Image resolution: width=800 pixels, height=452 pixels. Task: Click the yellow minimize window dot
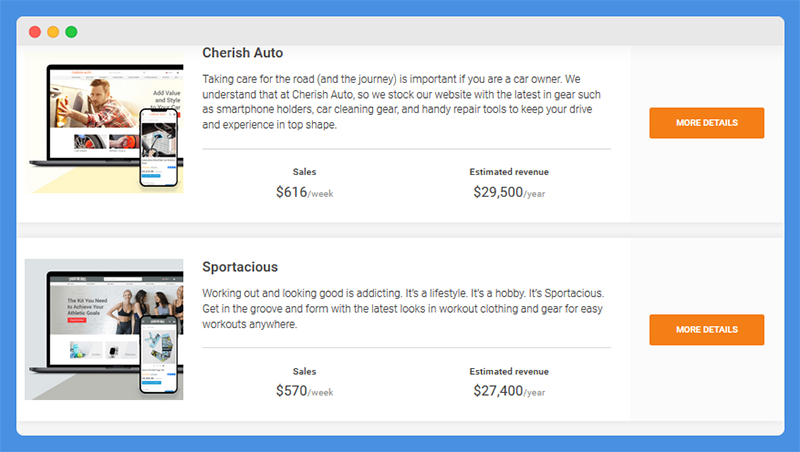pyautogui.click(x=53, y=32)
